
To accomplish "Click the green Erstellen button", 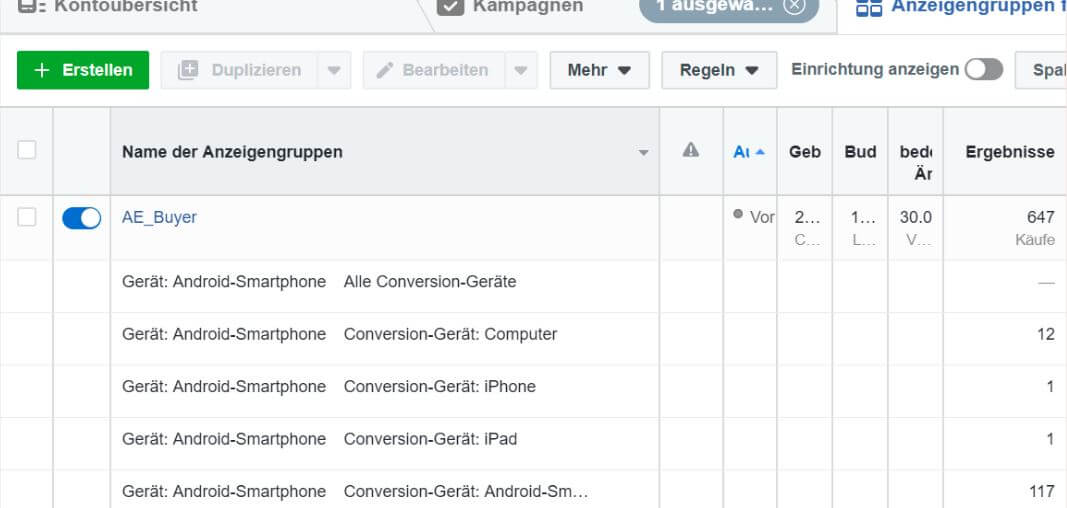I will (83, 70).
